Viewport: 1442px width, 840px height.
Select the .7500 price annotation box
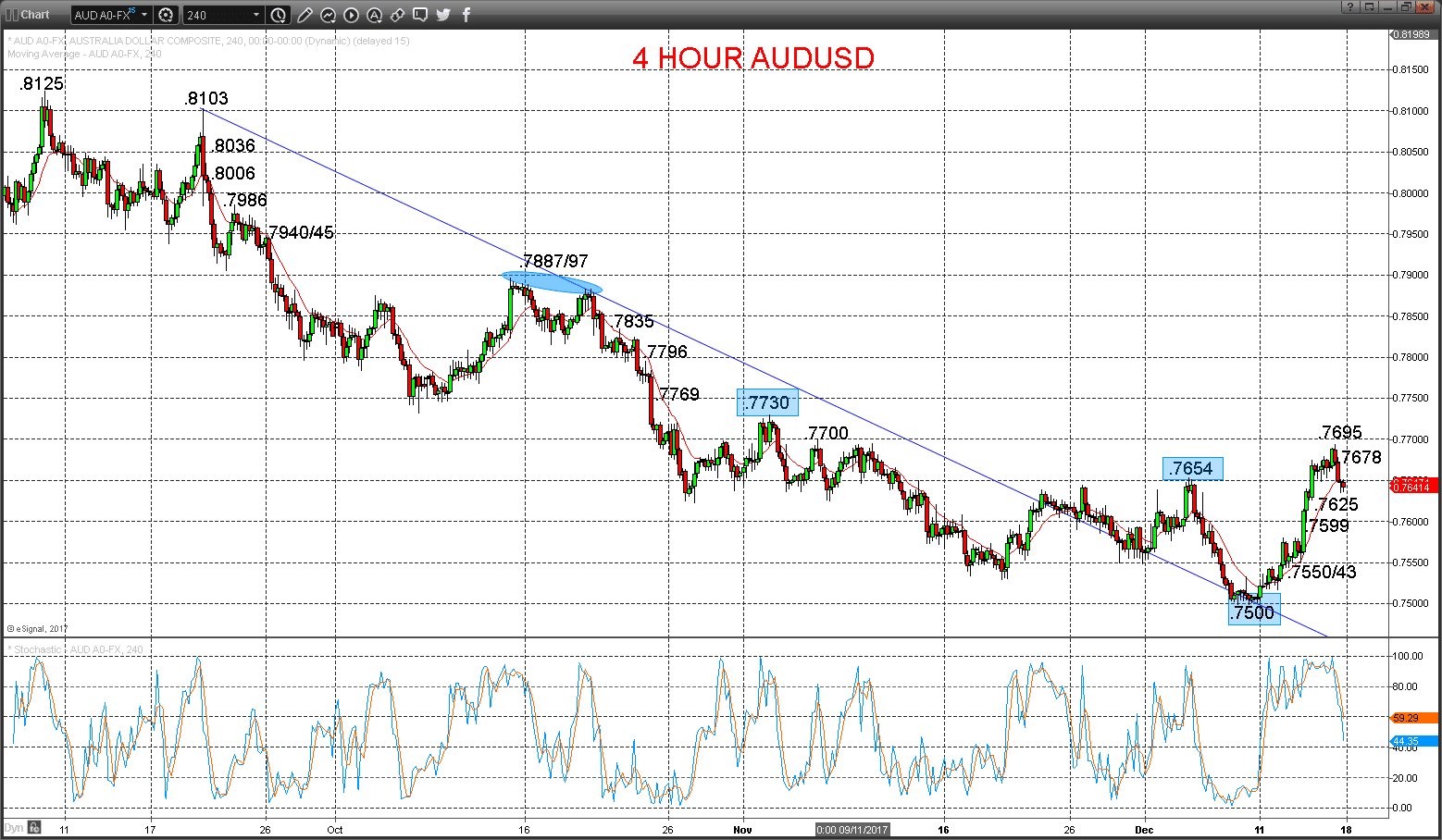[1254, 611]
